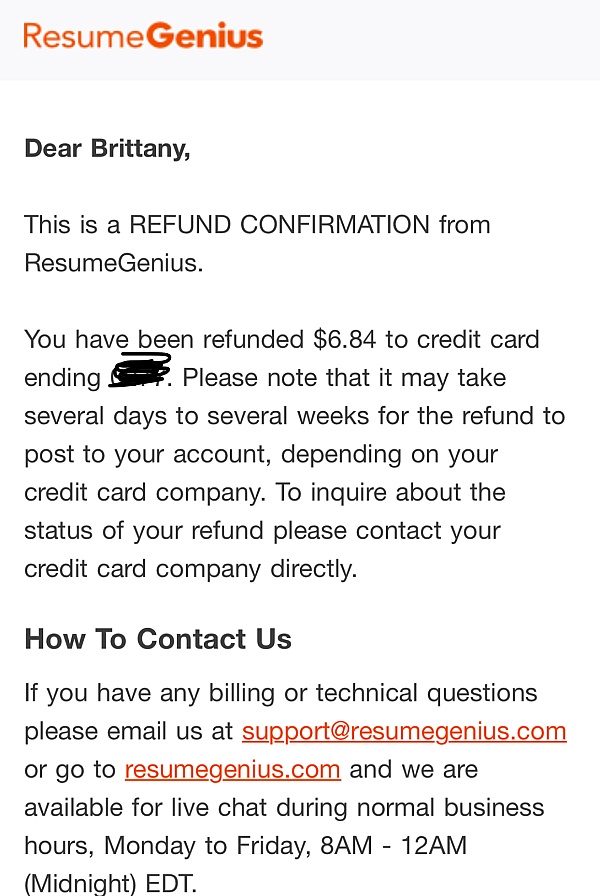The height and width of the screenshot is (896, 600).
Task: Select the "How To Contact Us" heading
Action: (x=158, y=639)
